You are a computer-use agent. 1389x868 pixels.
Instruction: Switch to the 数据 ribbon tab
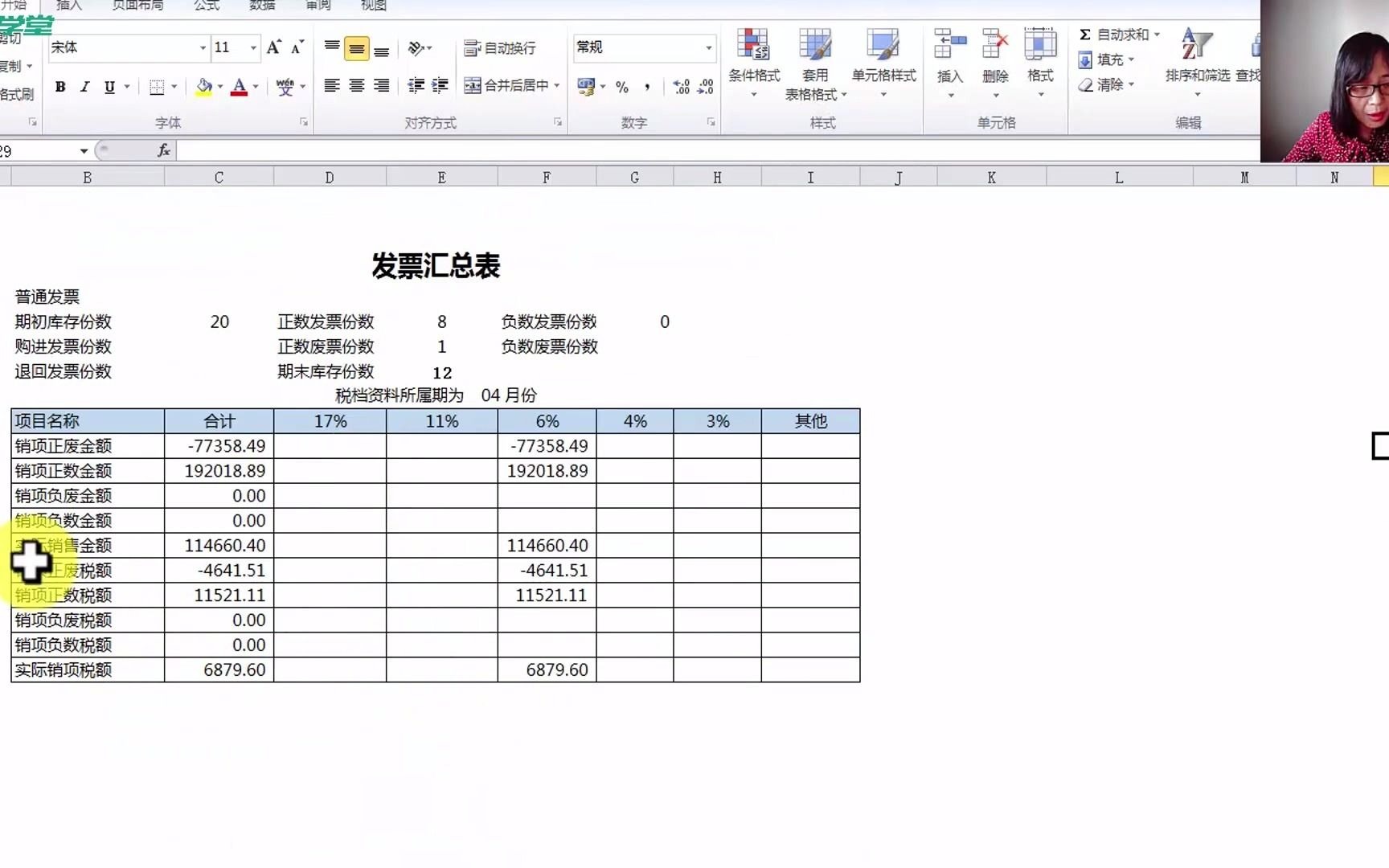pos(260,6)
